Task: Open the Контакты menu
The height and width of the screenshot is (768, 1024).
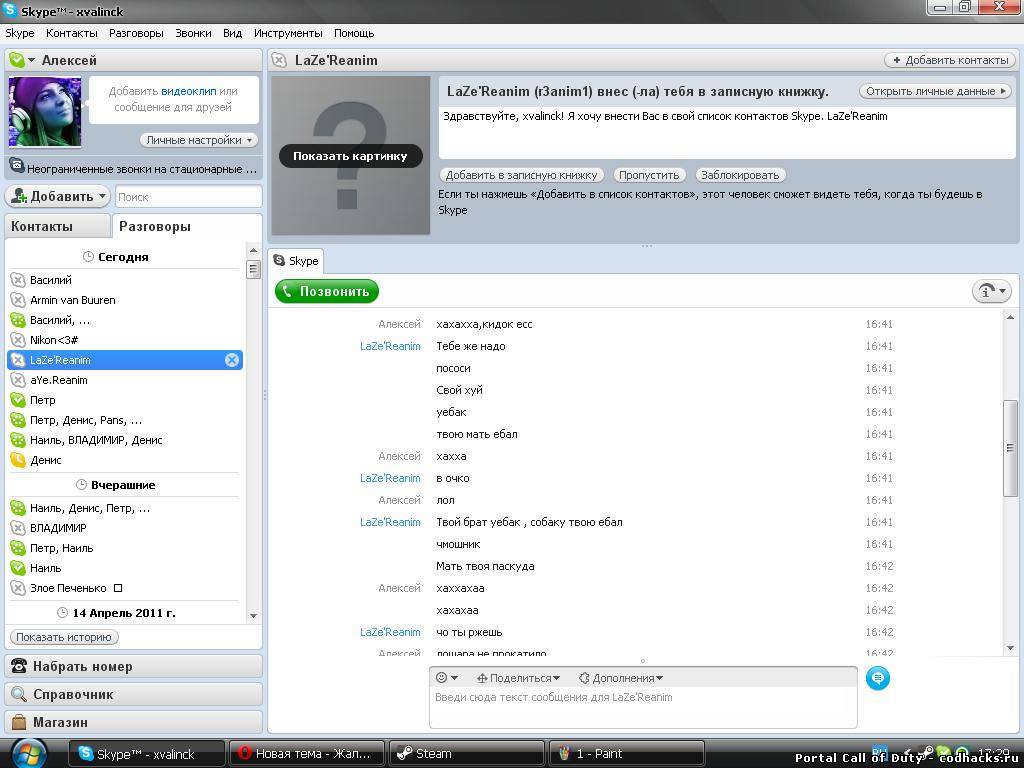Action: point(72,33)
